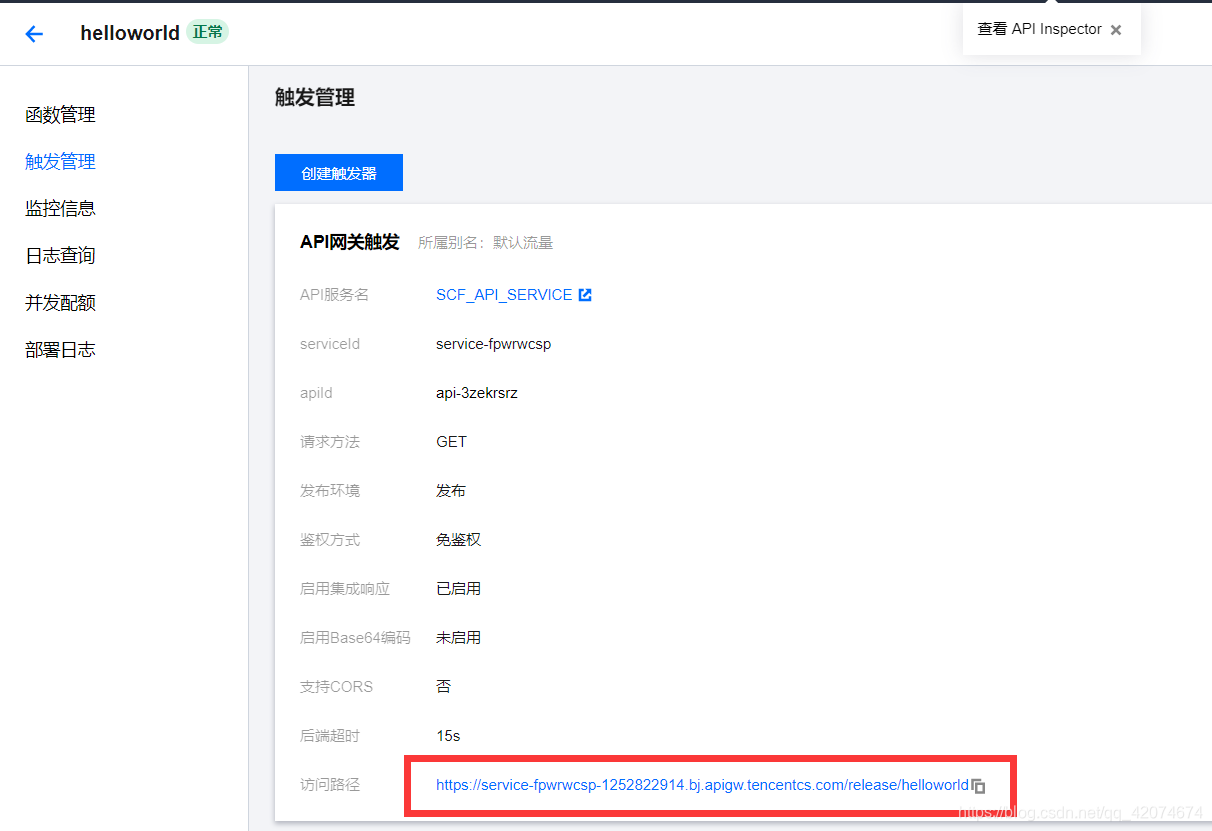The height and width of the screenshot is (831, 1212).
Task: Open SCF_API_SERVICE via external link icon
Action: [x=587, y=294]
